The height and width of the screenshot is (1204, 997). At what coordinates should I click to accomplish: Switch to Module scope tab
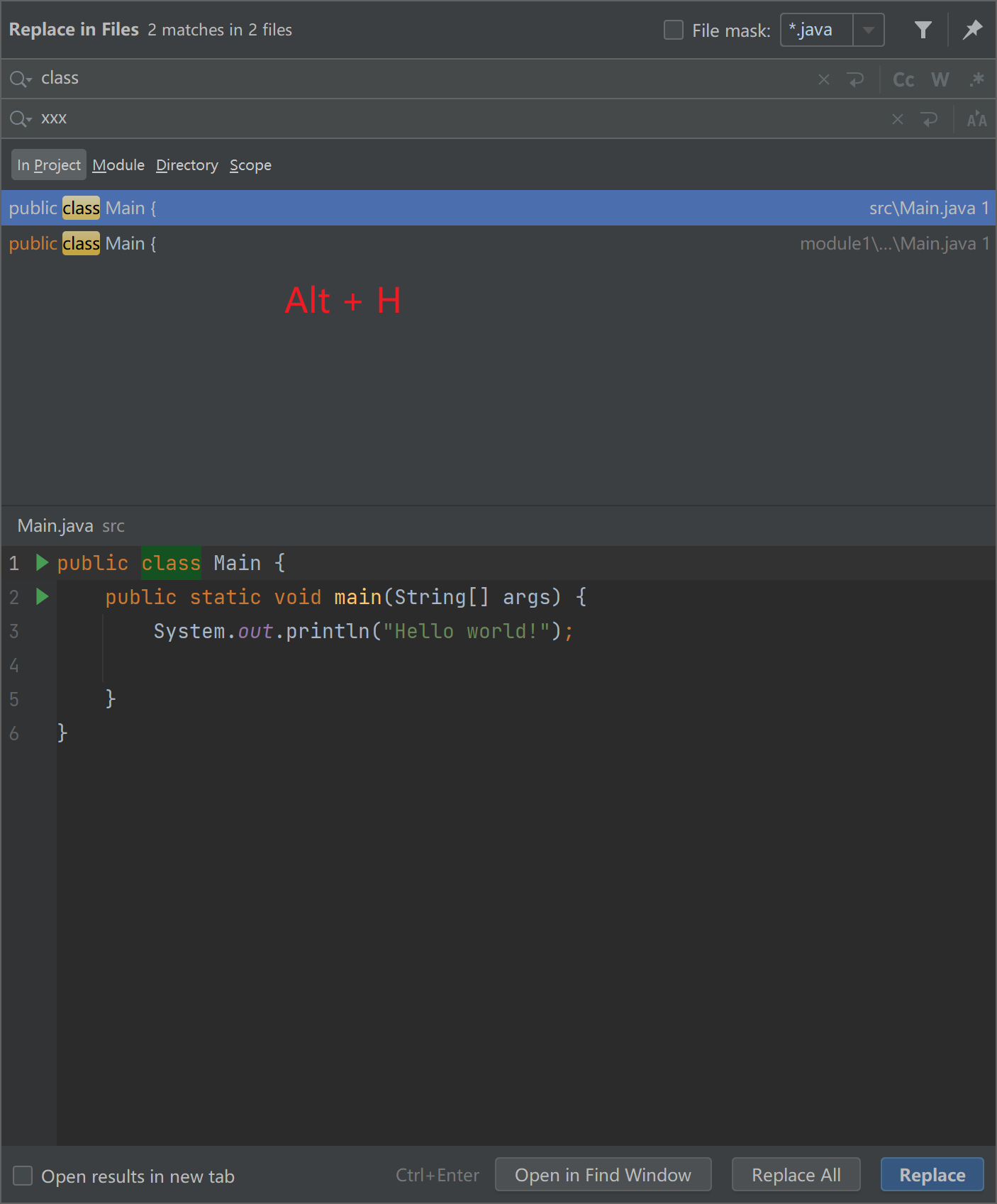118,165
